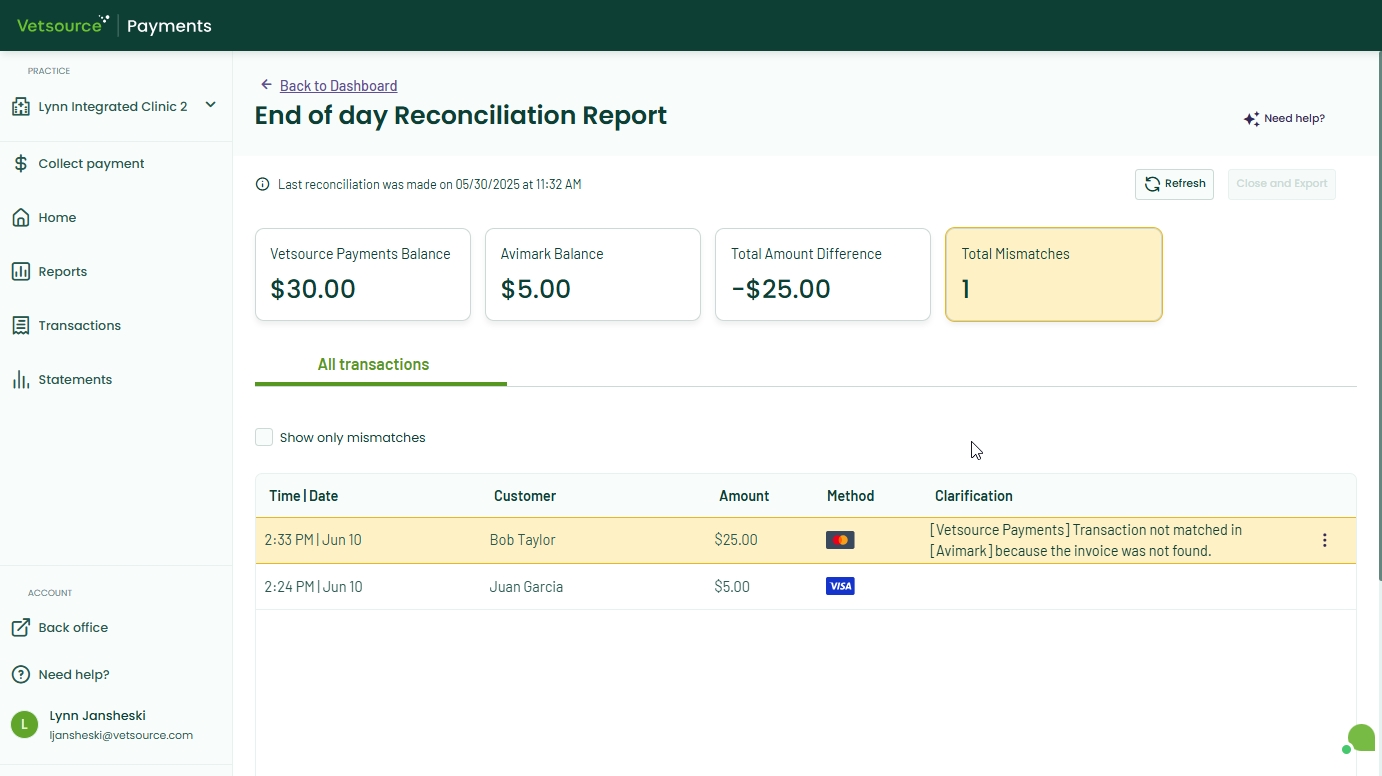1382x776 pixels.
Task: Open sidebar Need help?
Action: pyautogui.click(x=74, y=675)
